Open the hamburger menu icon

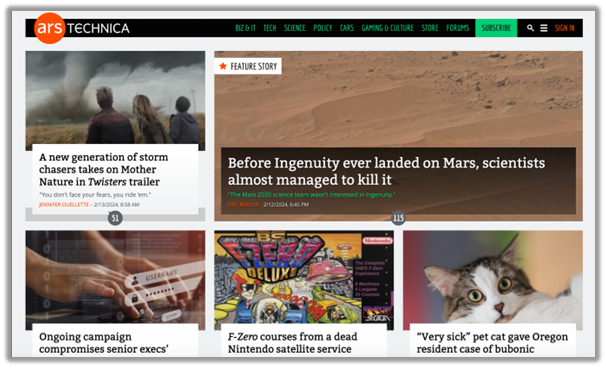[x=544, y=28]
